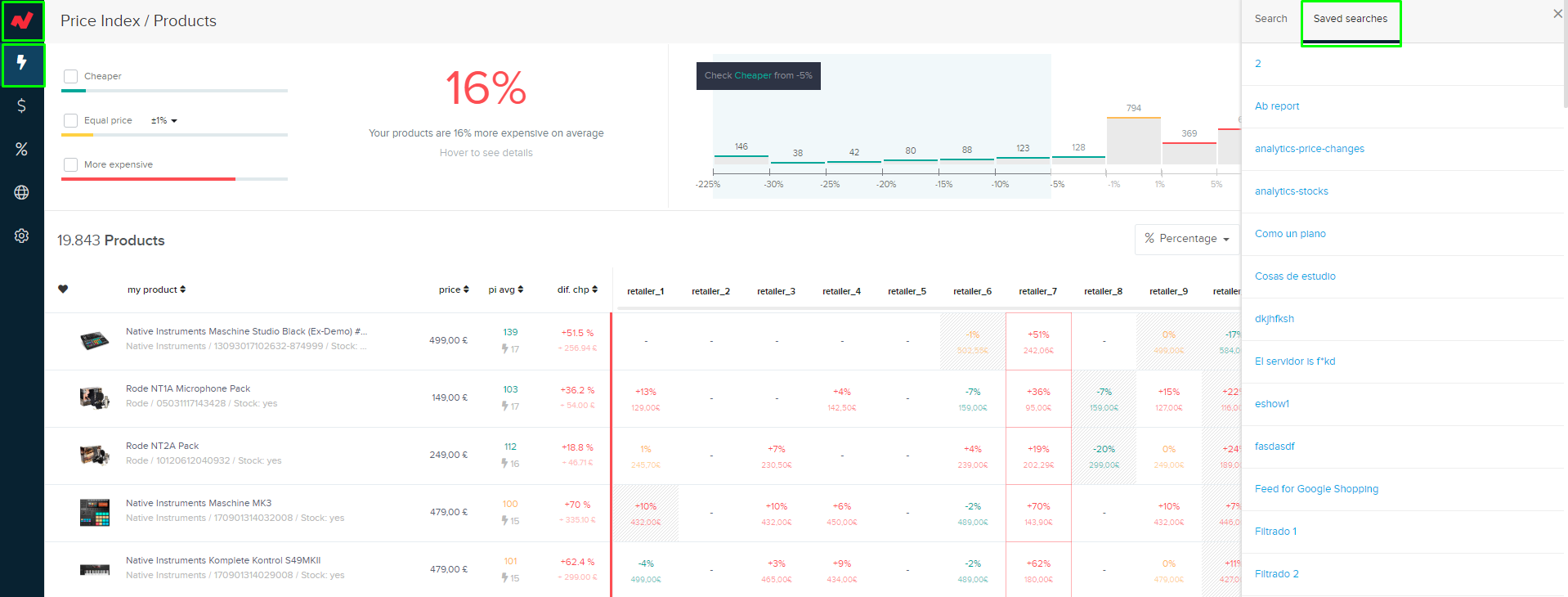Sort by pi avg column
This screenshot has height=597, width=1568.
click(506, 290)
